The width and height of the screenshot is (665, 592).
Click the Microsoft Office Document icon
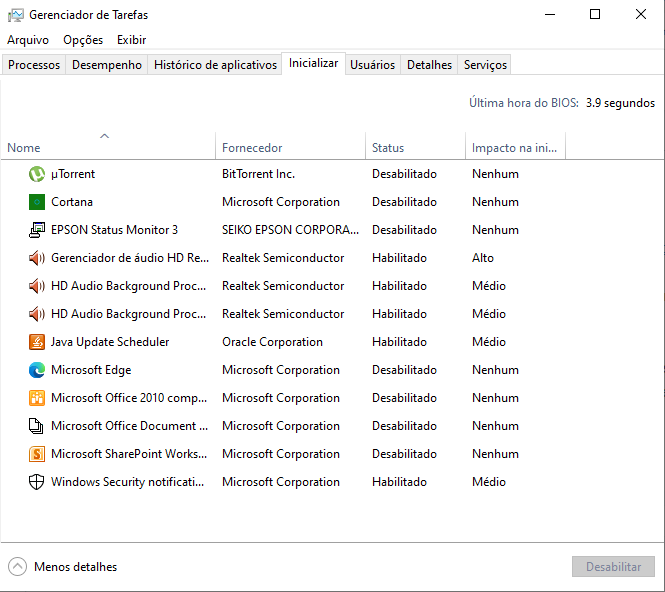[x=37, y=426]
